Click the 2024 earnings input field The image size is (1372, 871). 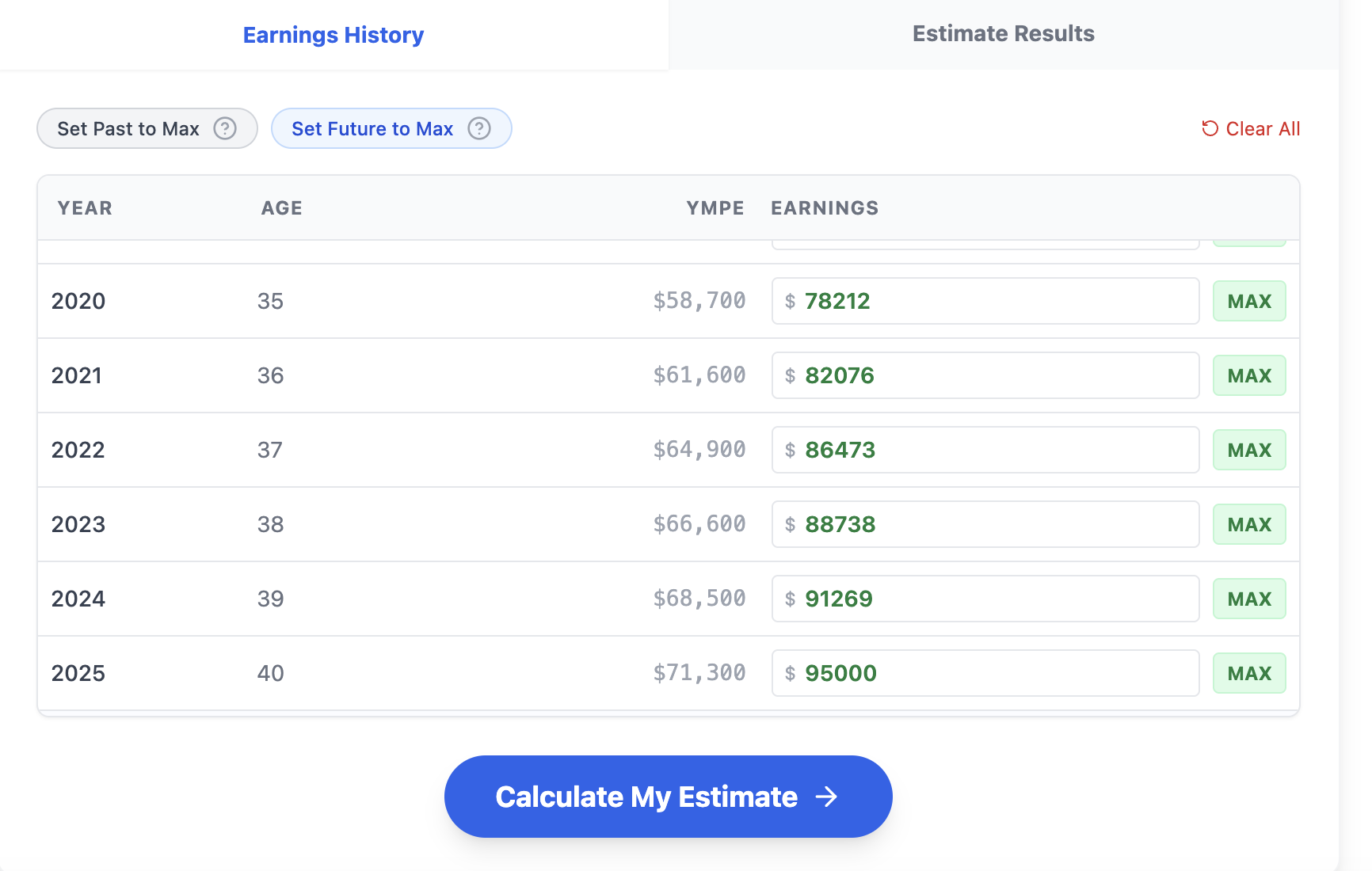point(985,599)
